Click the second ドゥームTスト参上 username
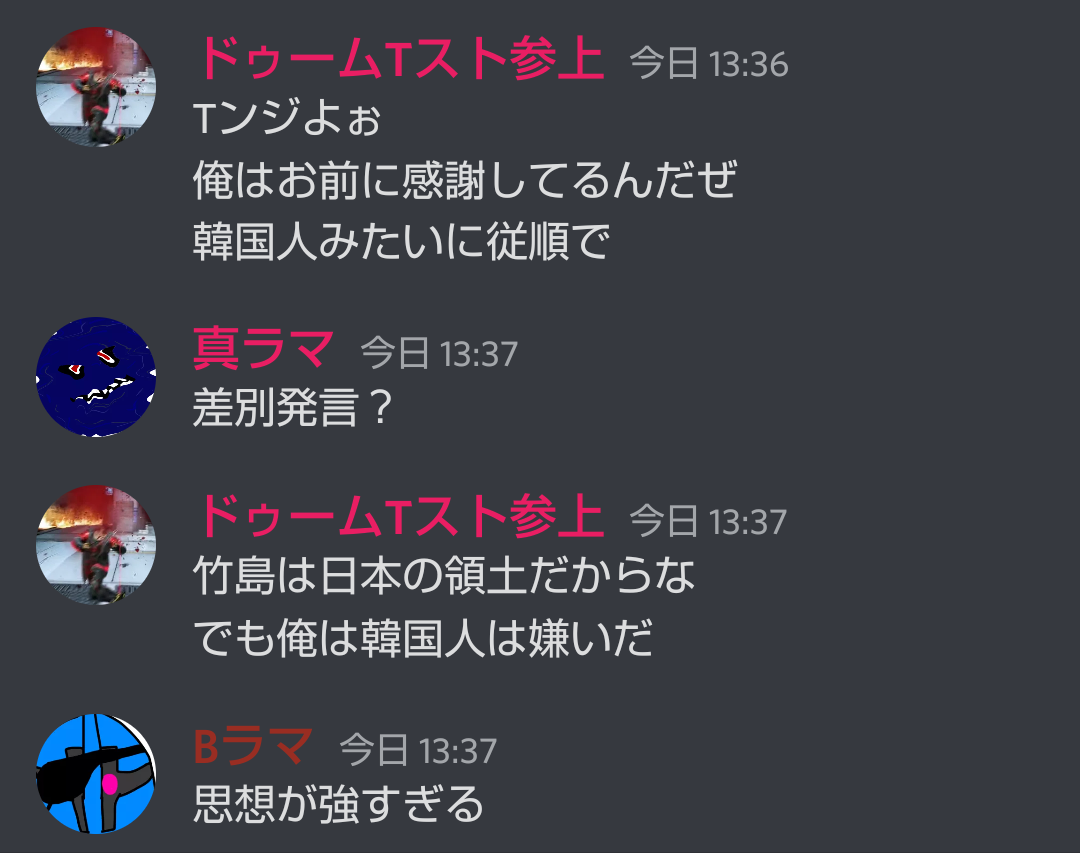This screenshot has height=853, width=1080. coord(399,517)
